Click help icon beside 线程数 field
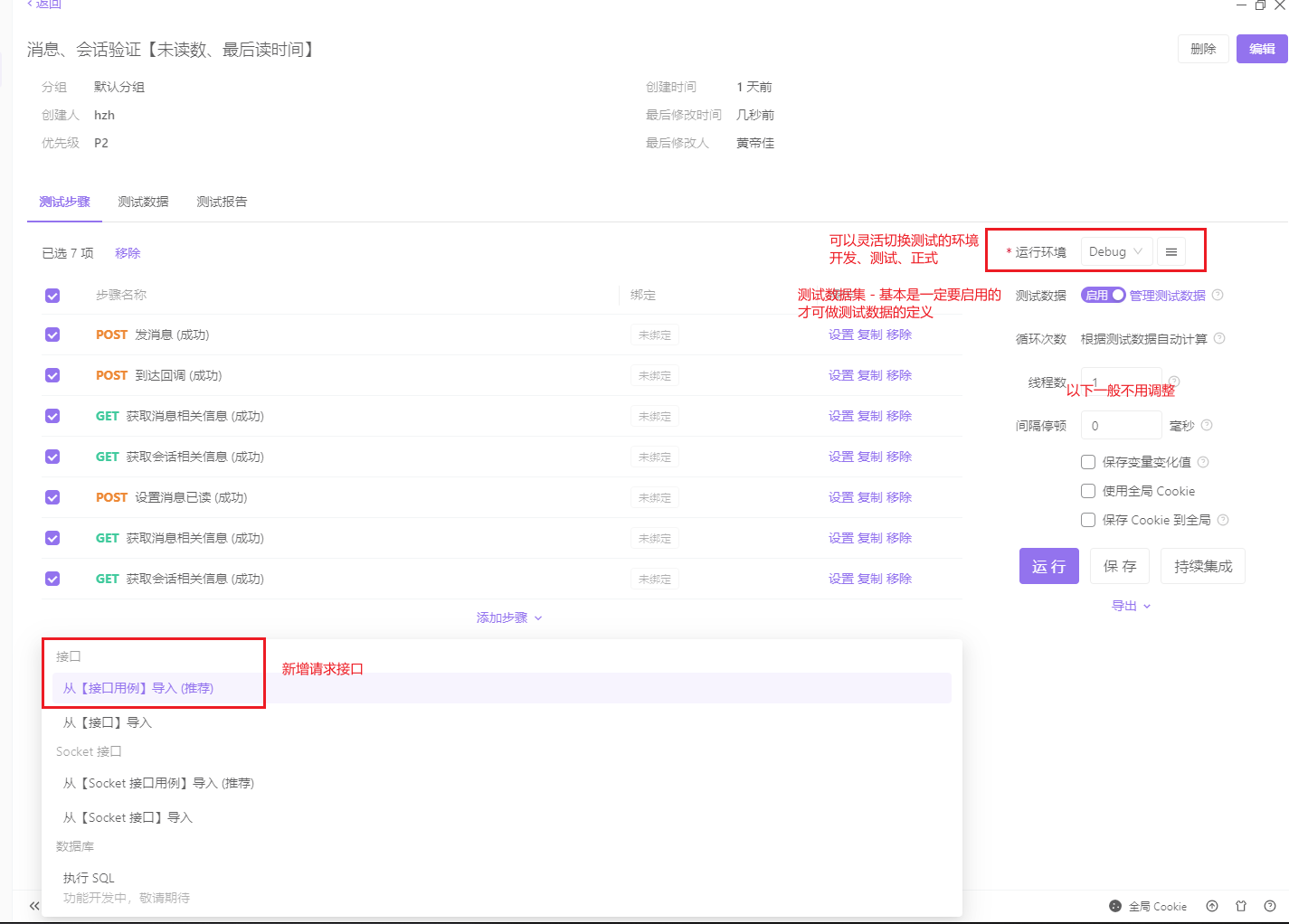This screenshot has width=1289, height=924. (x=1174, y=381)
